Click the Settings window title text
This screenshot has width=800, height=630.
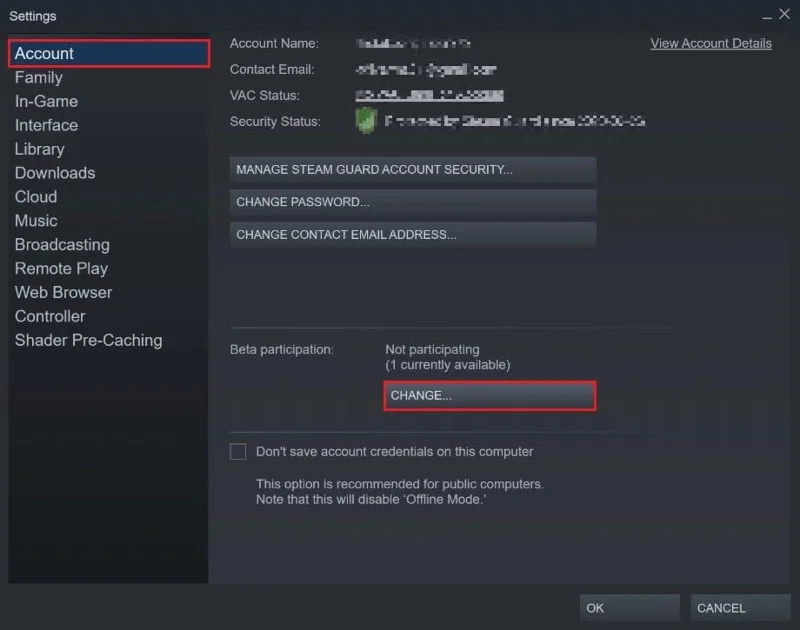coord(33,16)
